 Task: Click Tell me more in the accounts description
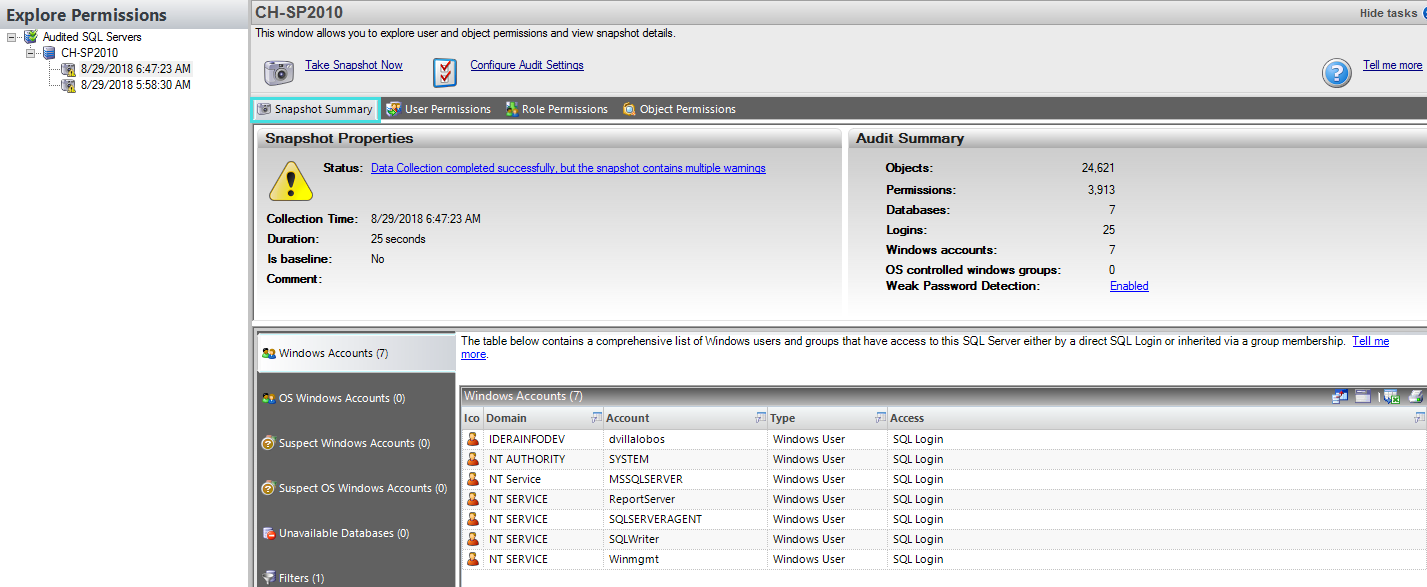(1371, 341)
